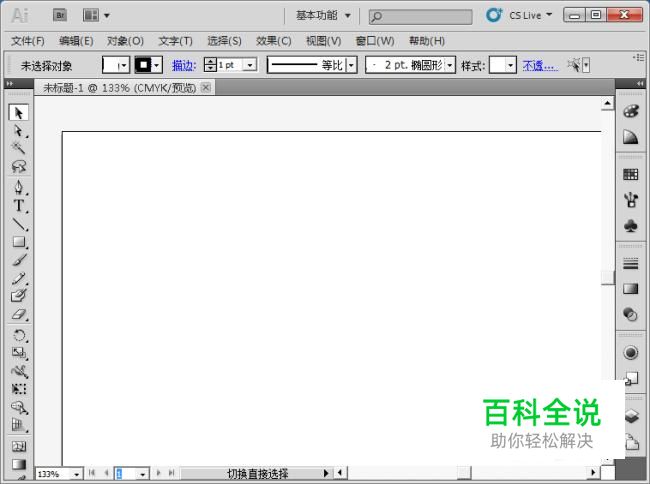The width and height of the screenshot is (650, 484).
Task: Select the Type tool
Action: (19, 206)
